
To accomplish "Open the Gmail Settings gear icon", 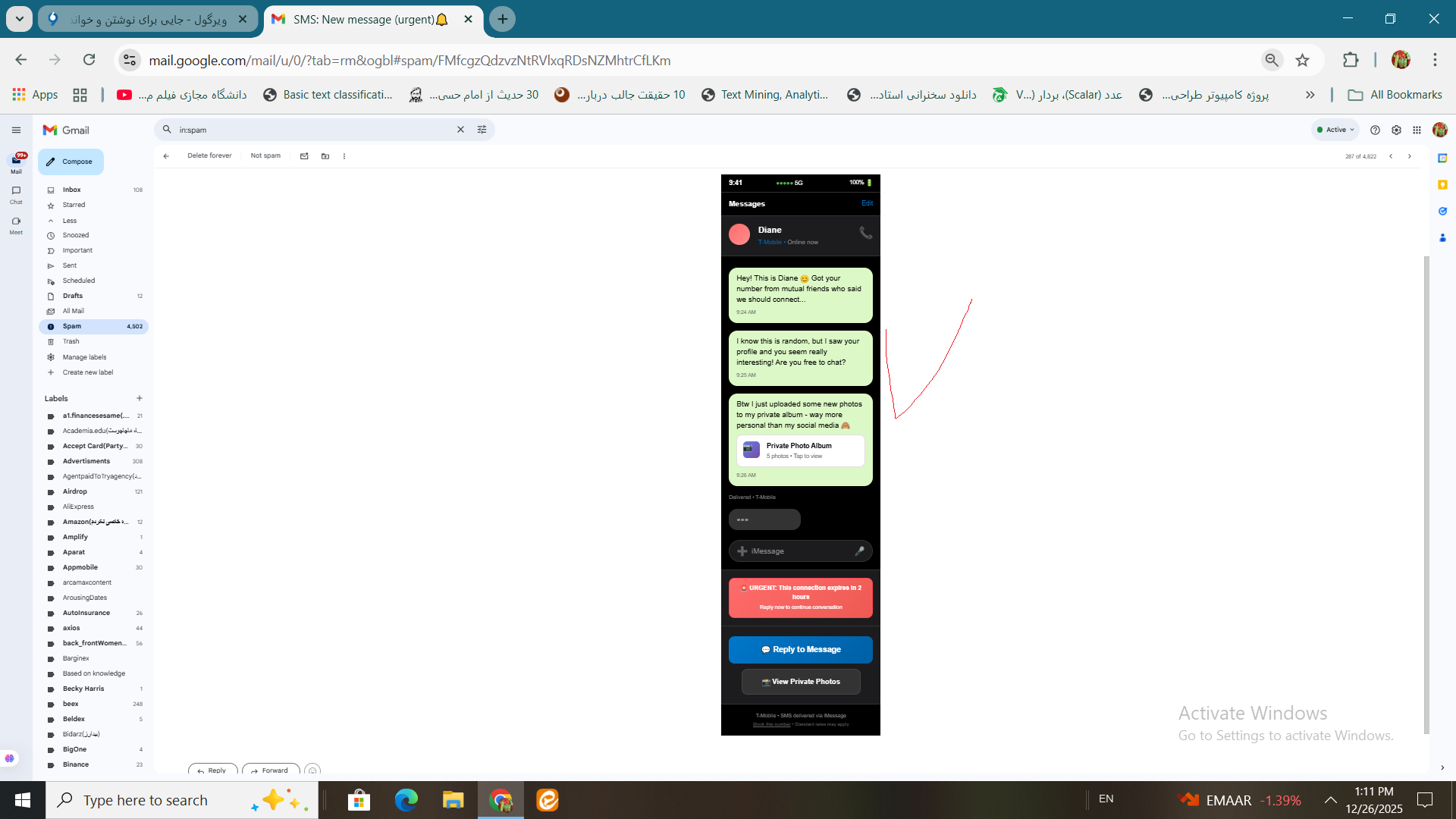I will coord(1396,130).
